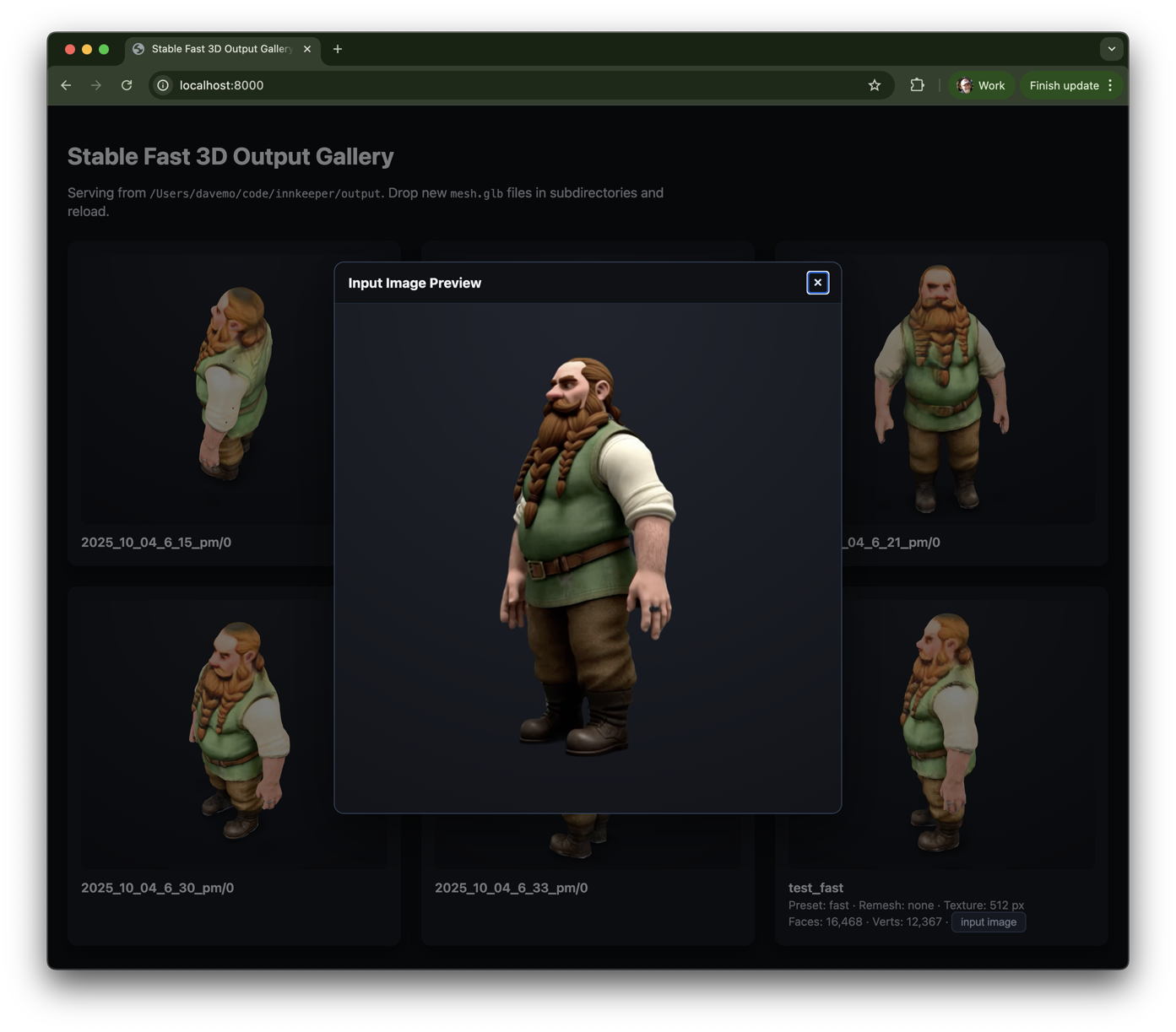Click the test_fast input image link
The height and width of the screenshot is (1032, 1176).
click(x=988, y=922)
